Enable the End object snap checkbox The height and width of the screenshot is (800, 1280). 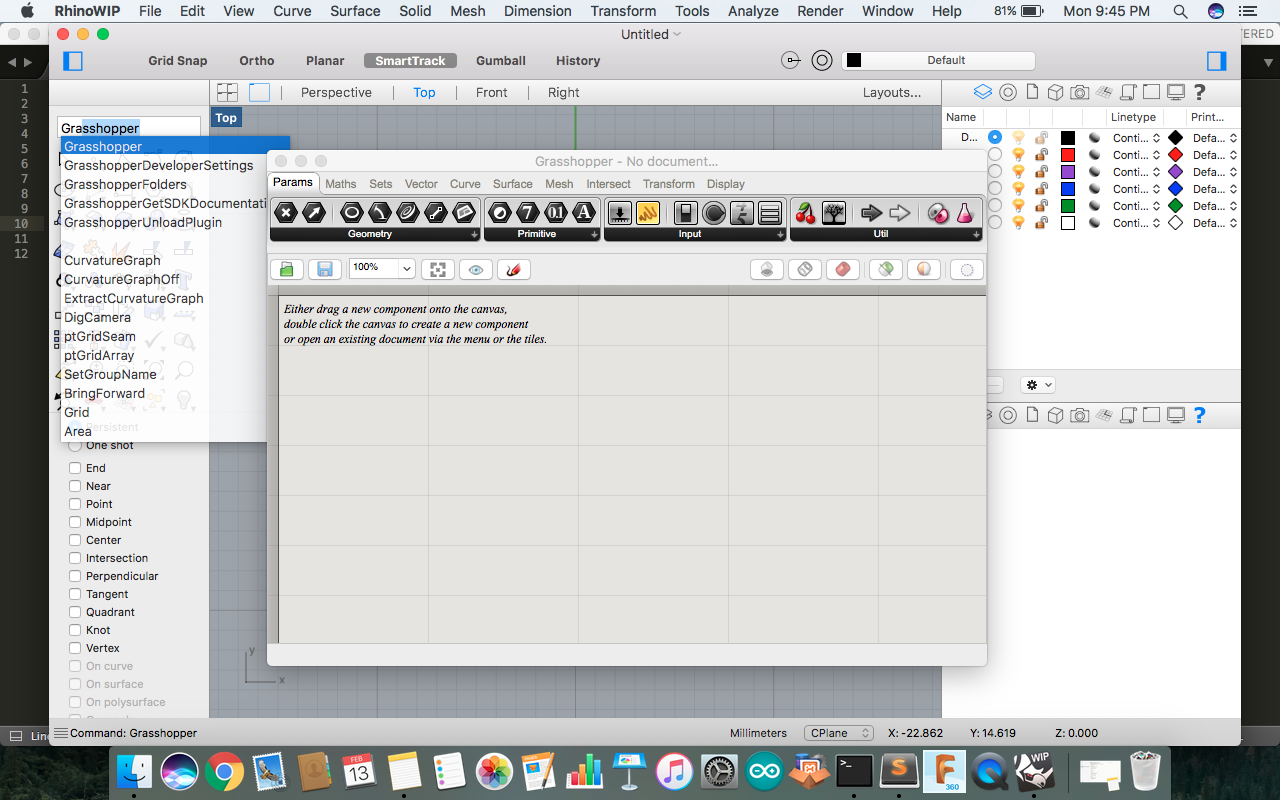[75, 468]
